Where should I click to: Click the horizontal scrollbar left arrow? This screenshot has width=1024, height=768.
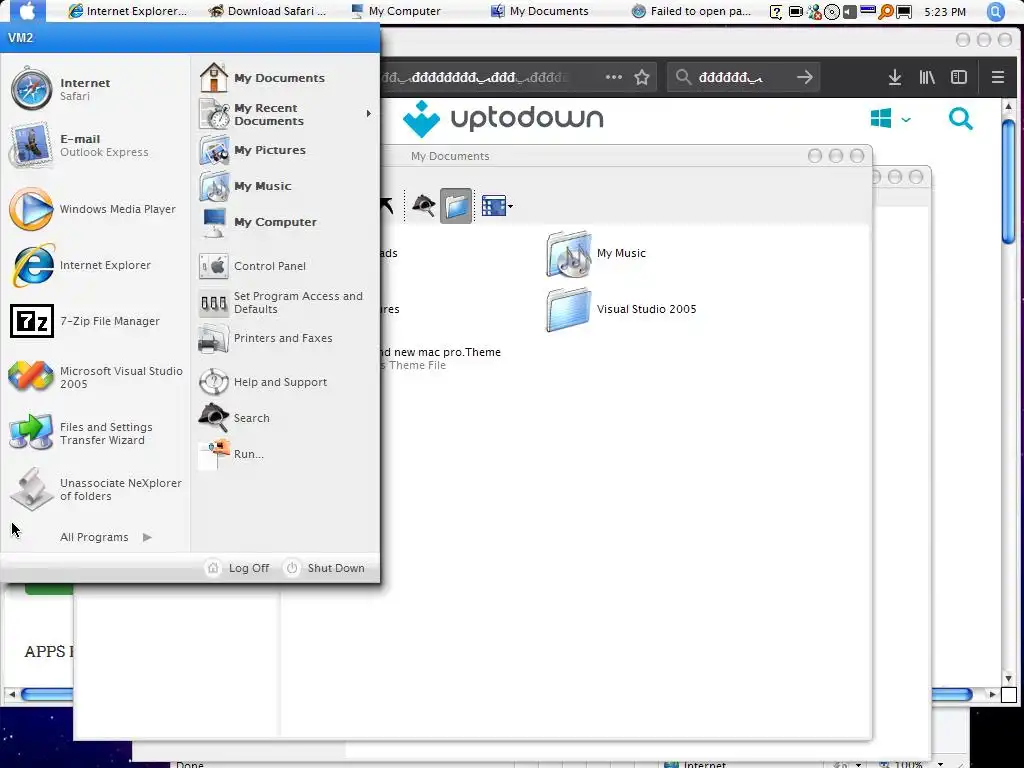(11, 694)
